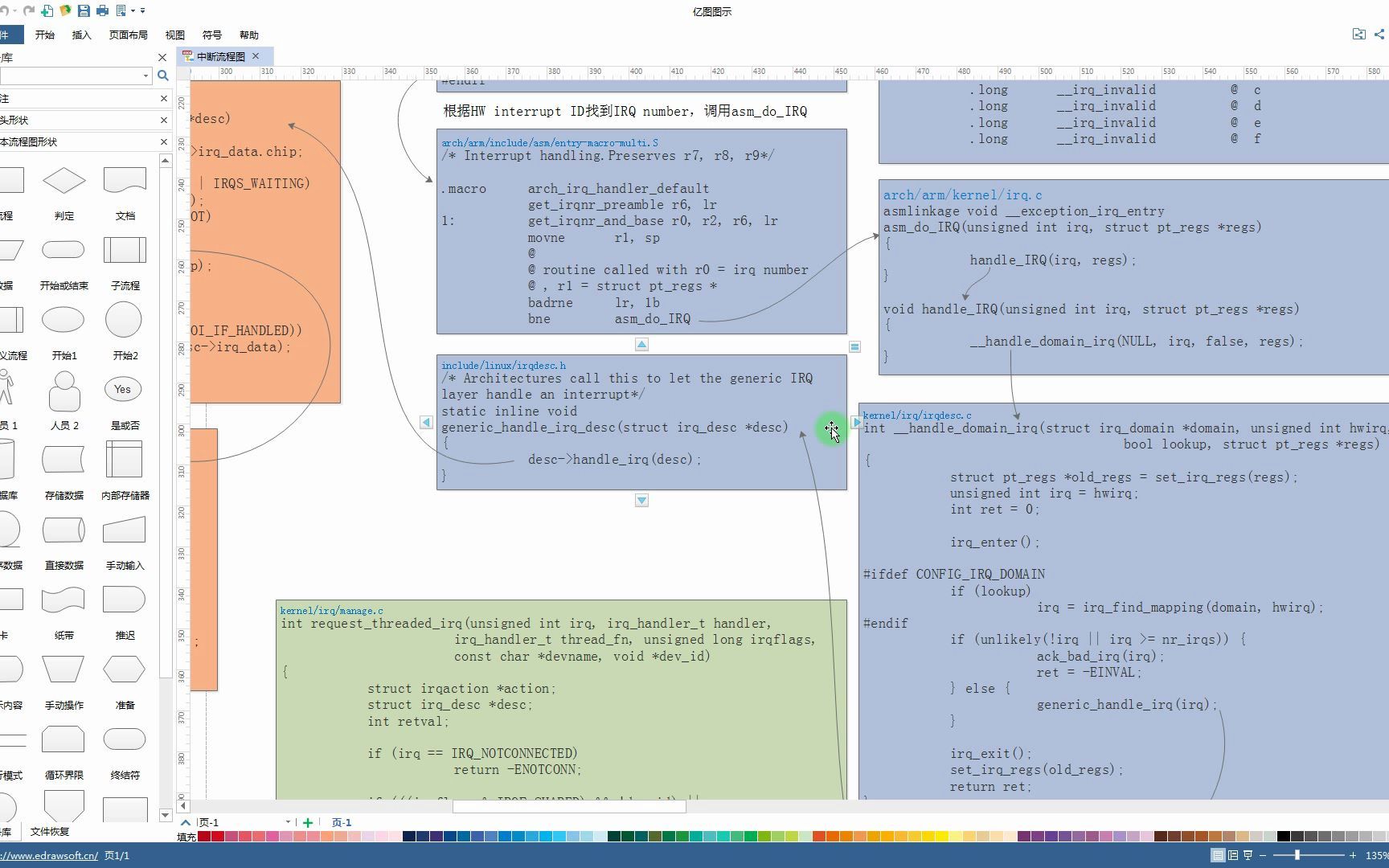The height and width of the screenshot is (868, 1389).
Task: Click the library search magnifier icon
Action: (x=162, y=76)
